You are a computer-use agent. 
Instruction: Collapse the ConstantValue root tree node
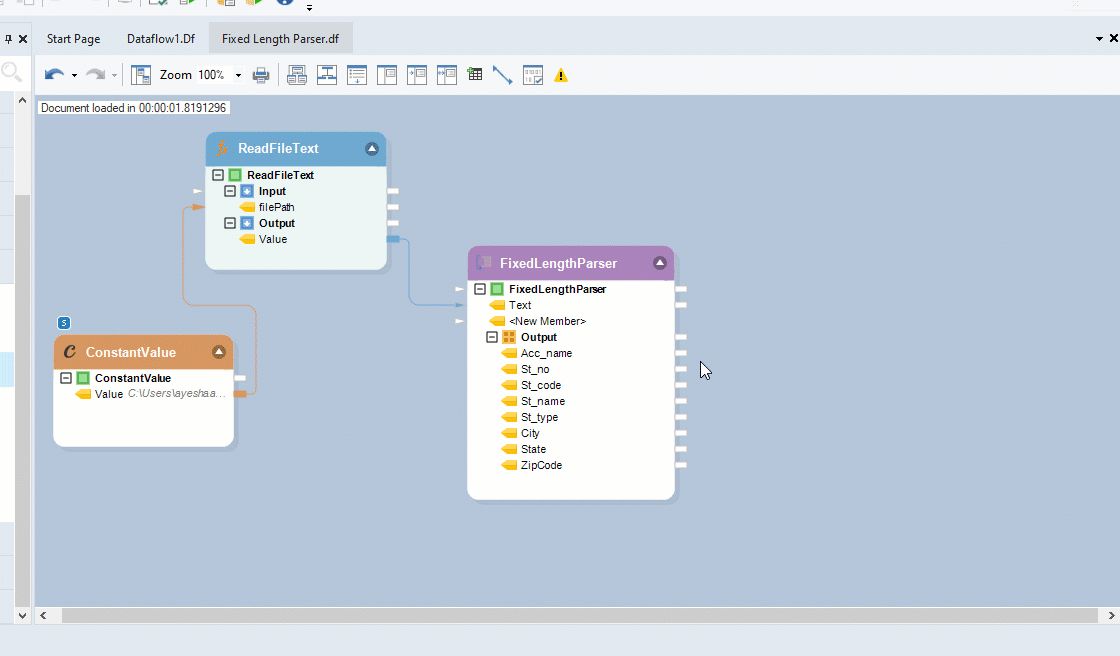(x=66, y=378)
